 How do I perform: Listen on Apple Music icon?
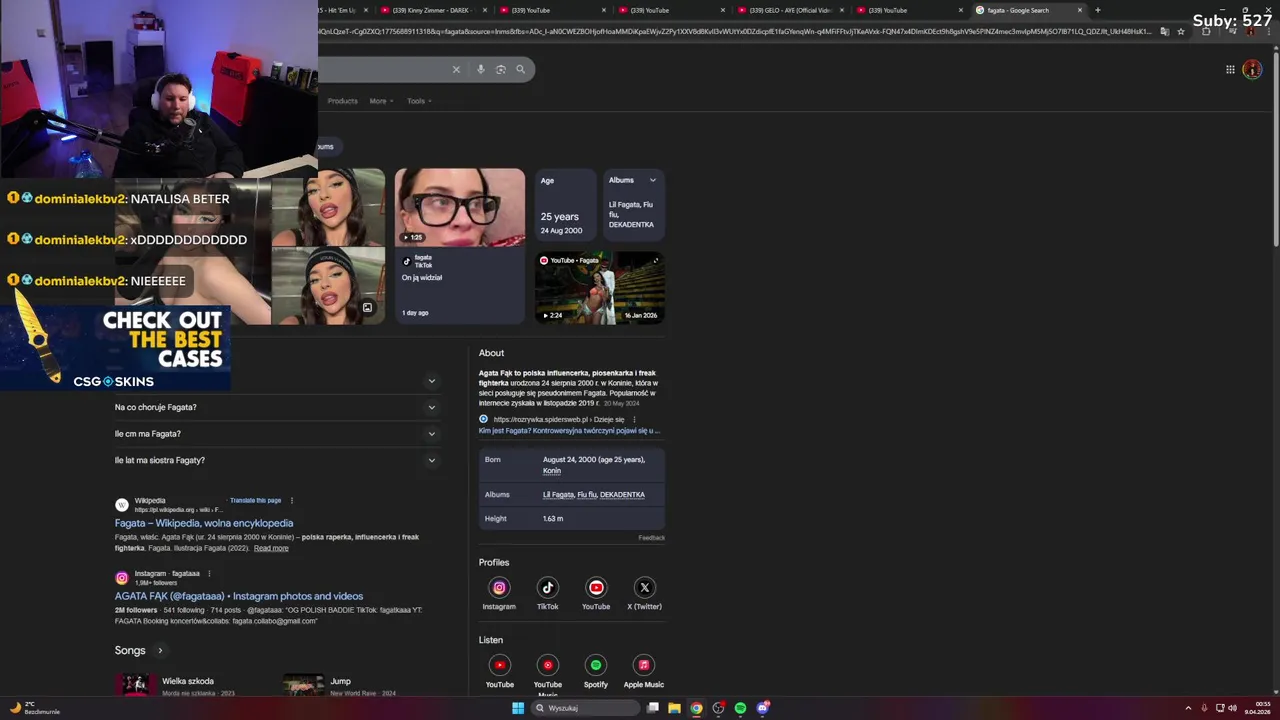(x=644, y=665)
